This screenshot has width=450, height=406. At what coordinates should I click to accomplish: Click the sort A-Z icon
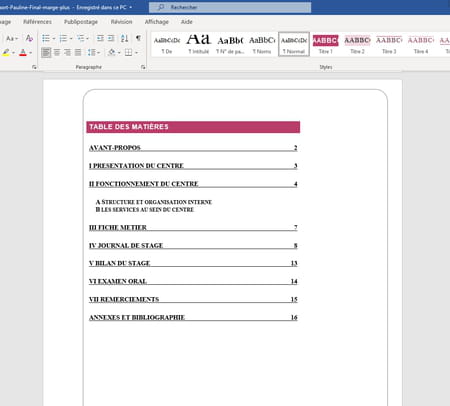click(124, 38)
